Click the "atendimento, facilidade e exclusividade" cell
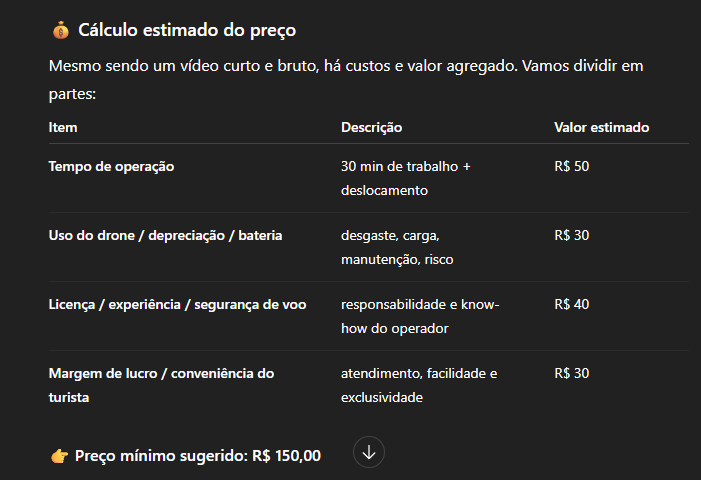This screenshot has height=480, width=701. (418, 385)
